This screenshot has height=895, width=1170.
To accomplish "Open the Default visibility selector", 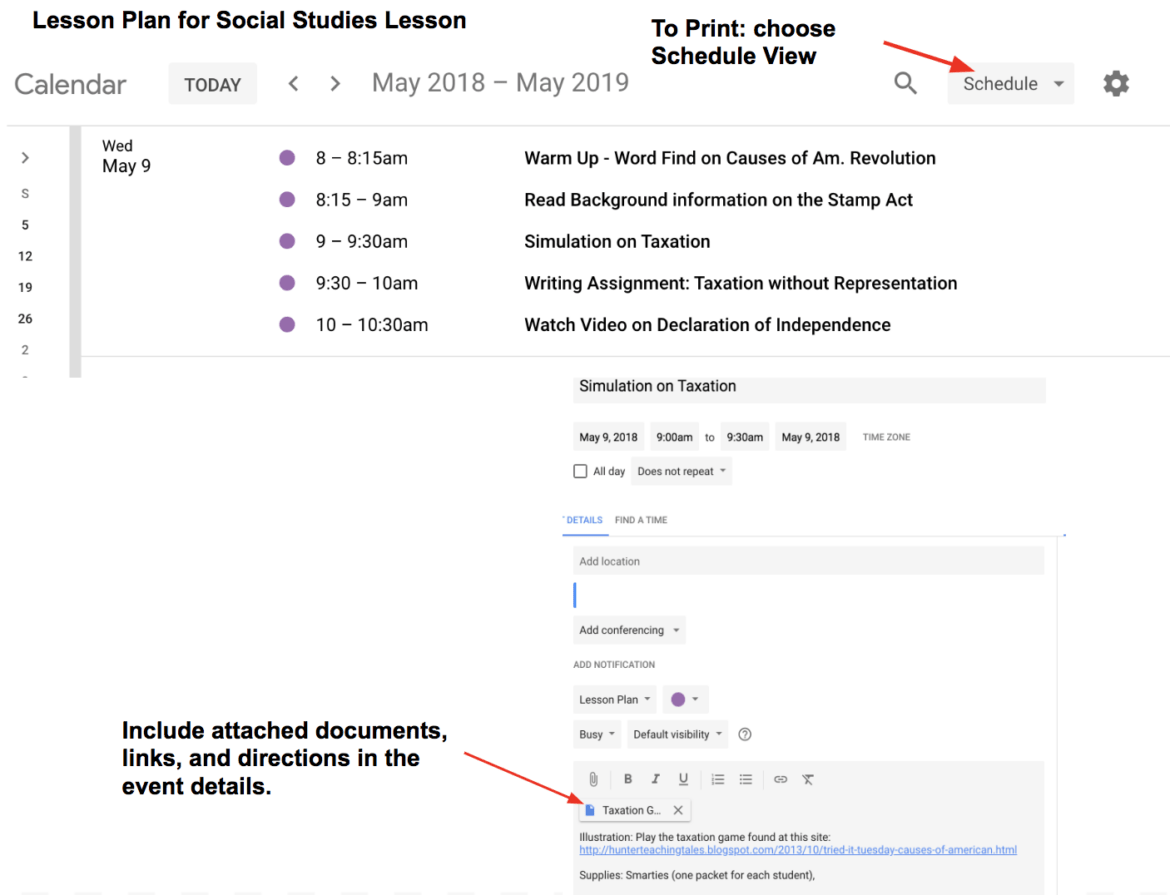I will click(677, 734).
